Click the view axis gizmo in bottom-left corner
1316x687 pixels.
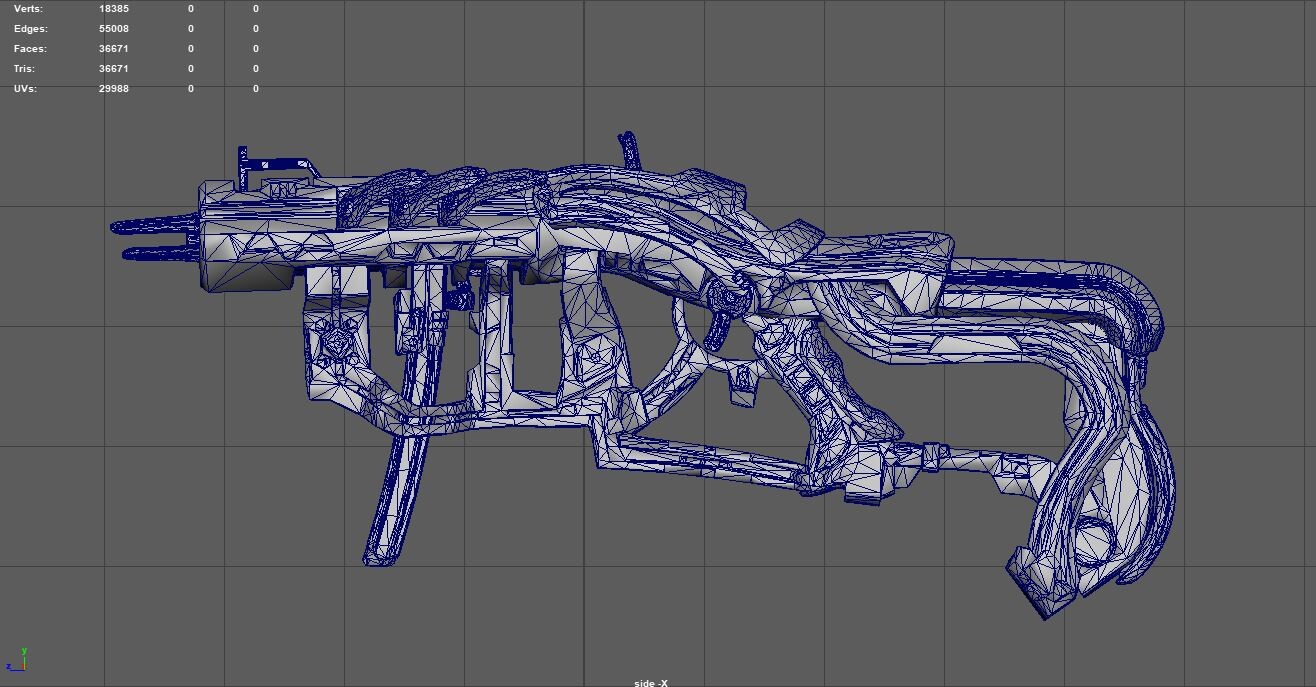(20, 660)
